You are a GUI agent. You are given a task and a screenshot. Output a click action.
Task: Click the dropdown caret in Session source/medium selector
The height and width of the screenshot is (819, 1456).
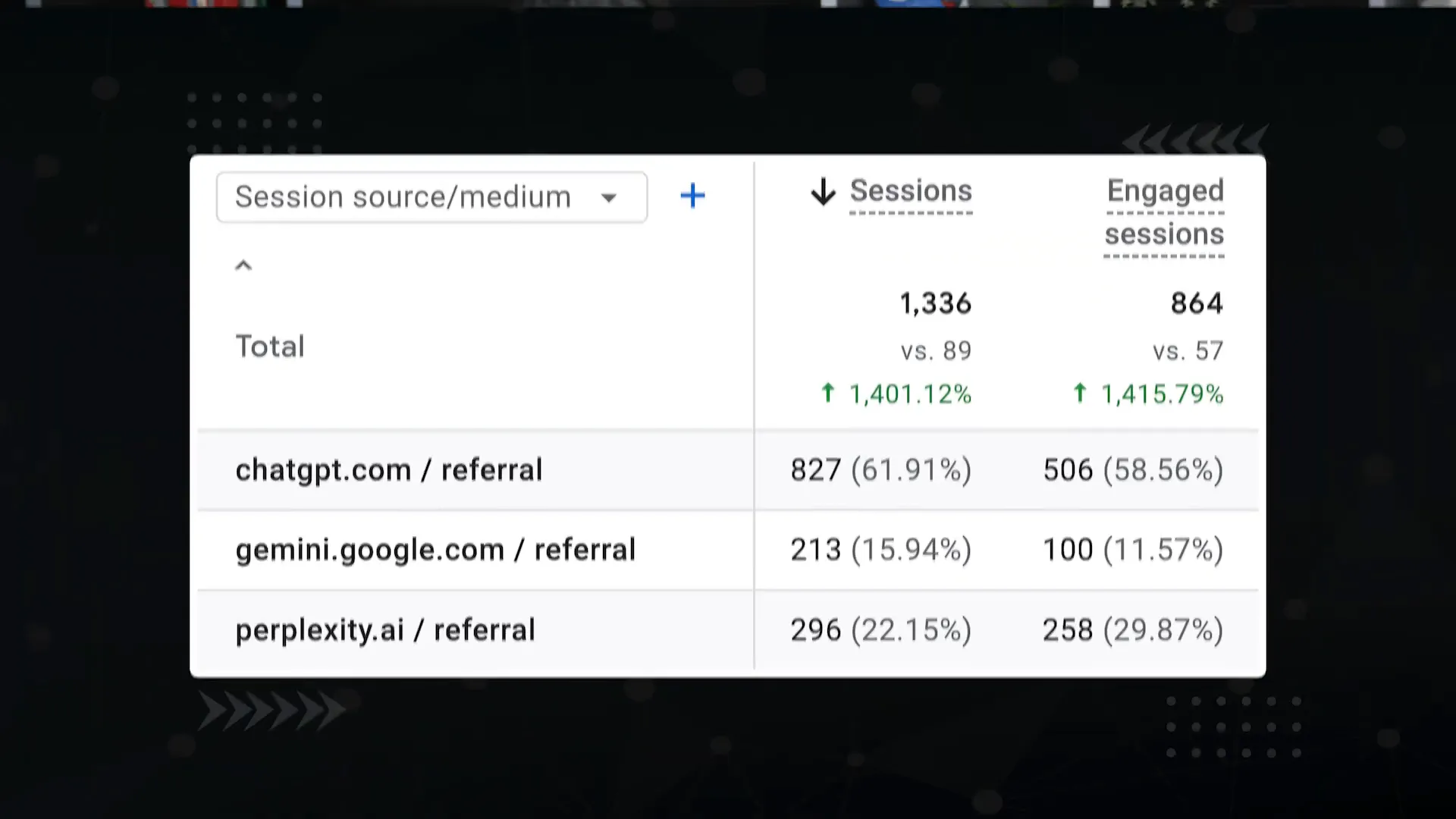pyautogui.click(x=610, y=197)
